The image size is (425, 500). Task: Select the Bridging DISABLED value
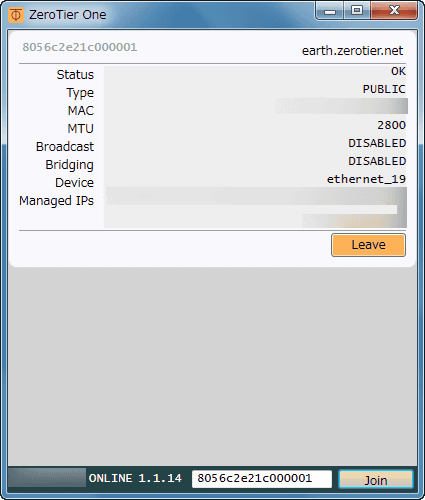point(377,161)
